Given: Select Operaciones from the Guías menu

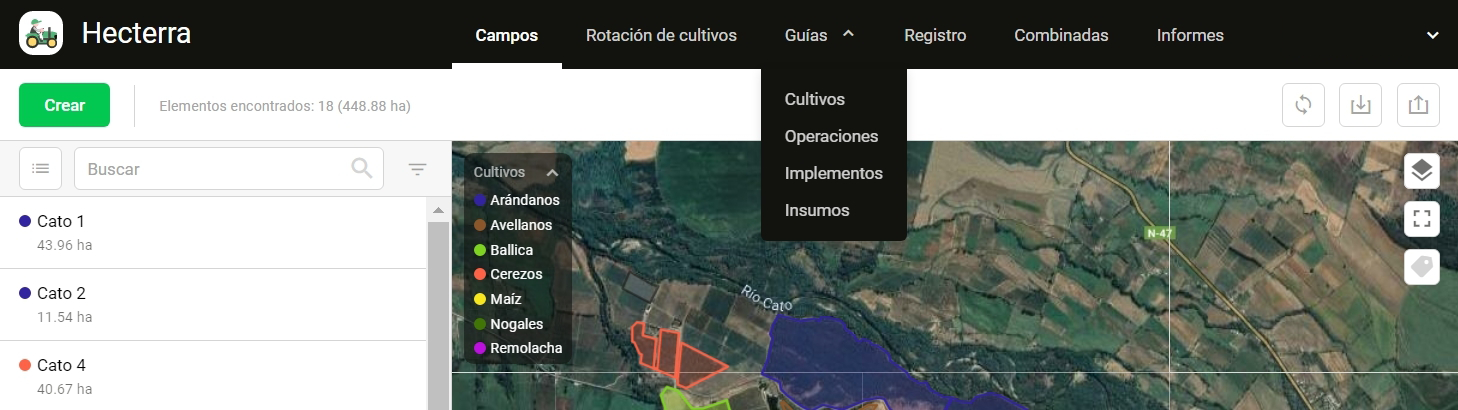Looking at the screenshot, I should pos(831,136).
